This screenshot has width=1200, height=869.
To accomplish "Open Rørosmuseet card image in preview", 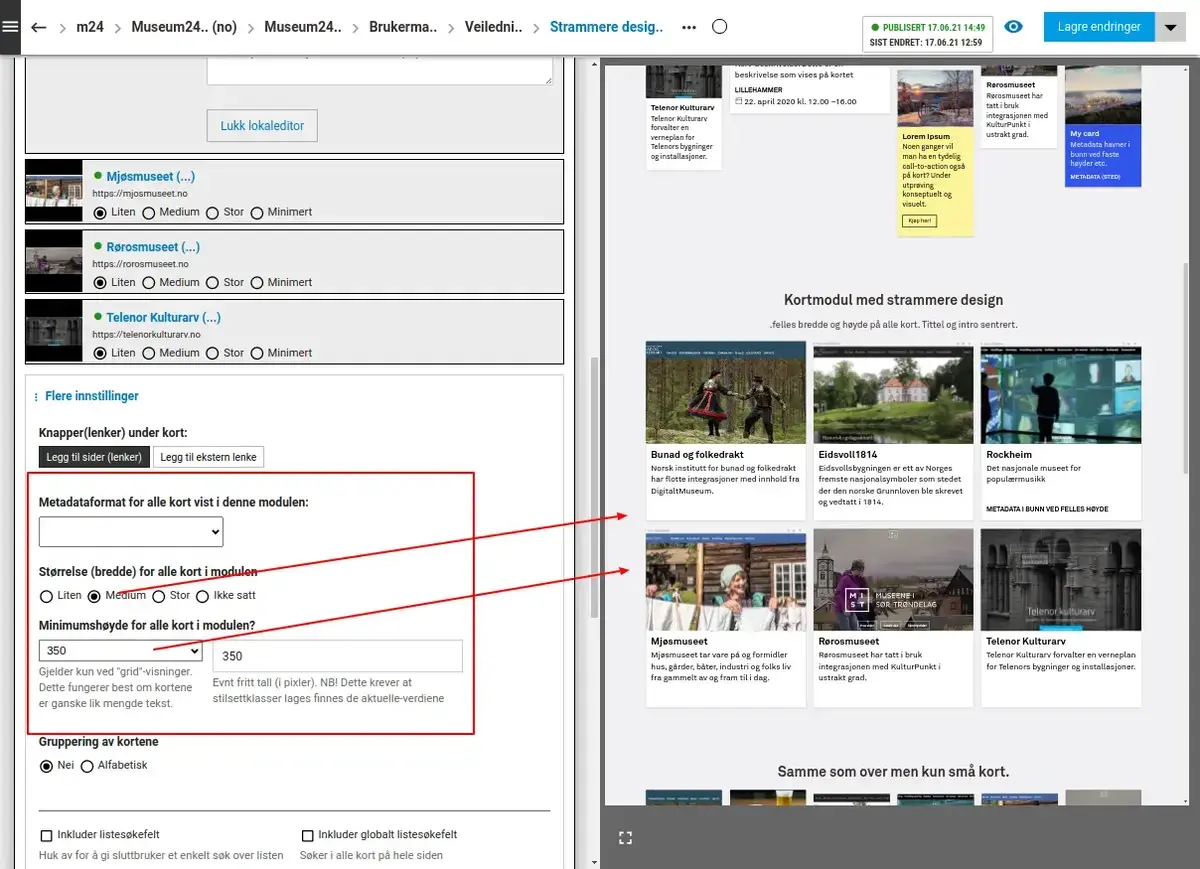I will coord(893,579).
